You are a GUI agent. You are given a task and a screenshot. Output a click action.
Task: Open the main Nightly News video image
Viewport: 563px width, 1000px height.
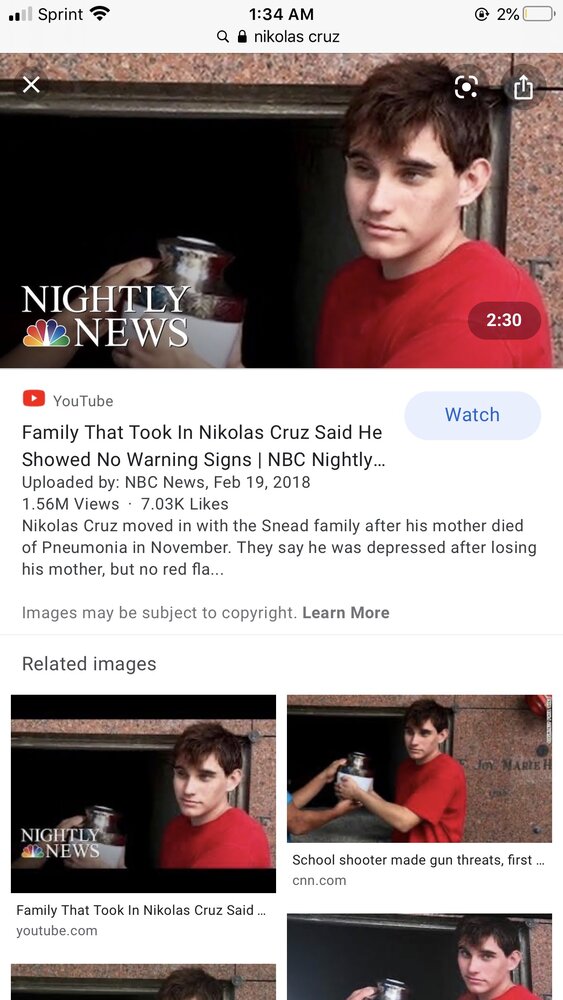tap(281, 210)
